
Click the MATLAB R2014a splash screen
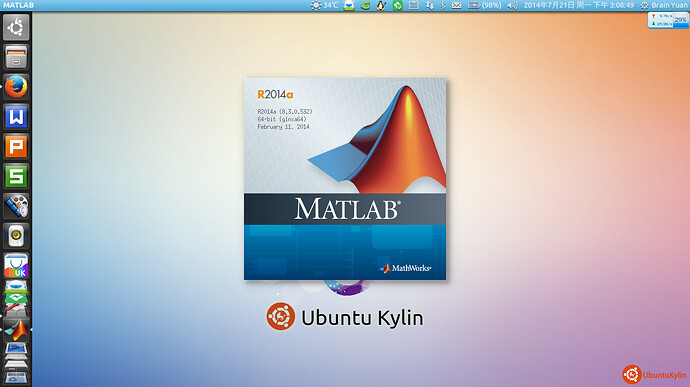click(x=345, y=179)
